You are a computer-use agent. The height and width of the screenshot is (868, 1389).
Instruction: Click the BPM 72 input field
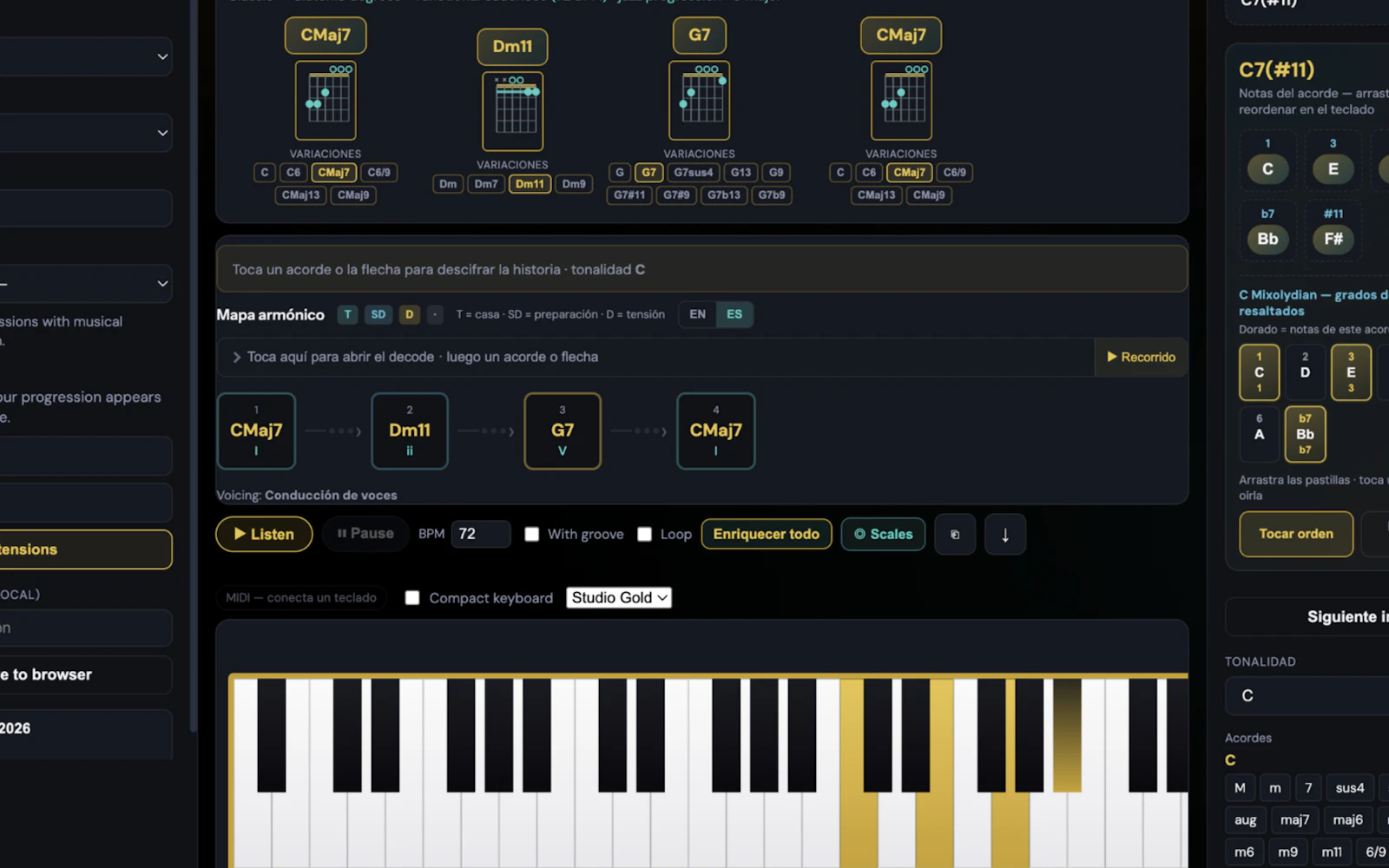point(481,534)
